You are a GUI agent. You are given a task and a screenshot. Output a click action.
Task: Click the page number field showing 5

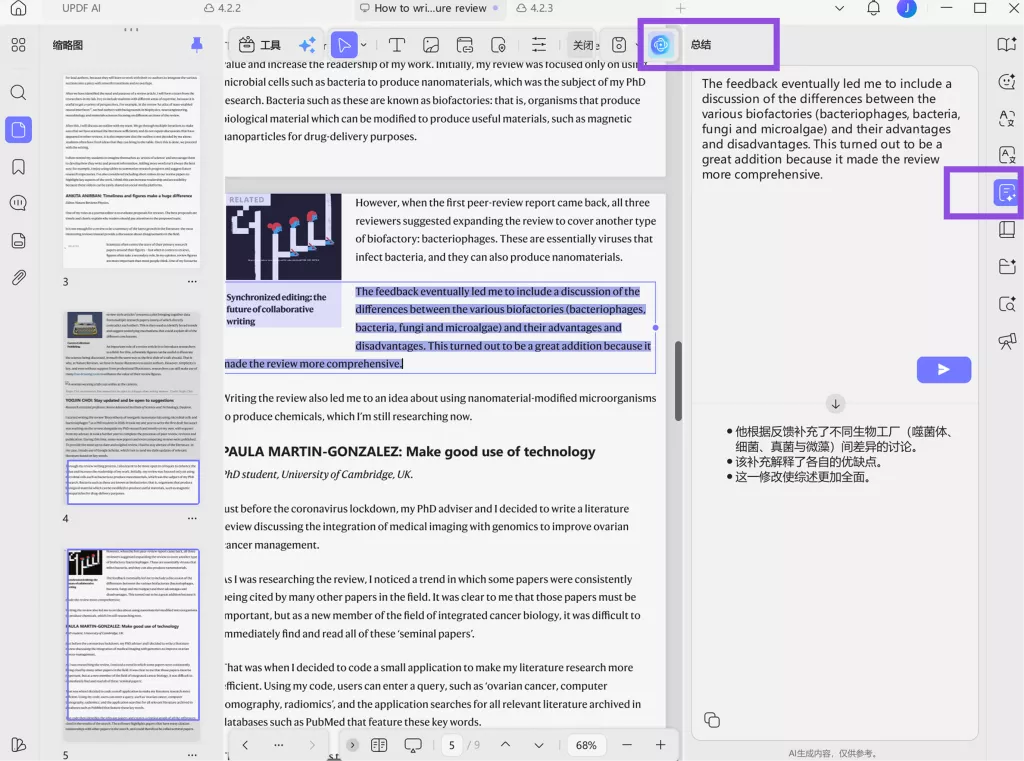pyautogui.click(x=452, y=745)
